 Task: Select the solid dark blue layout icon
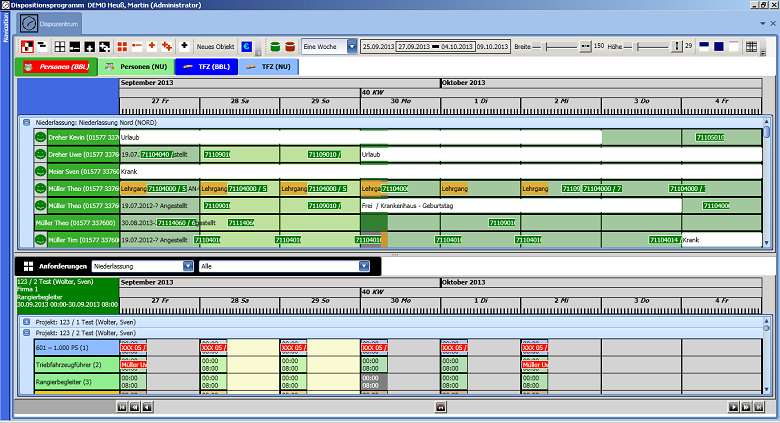pos(719,46)
